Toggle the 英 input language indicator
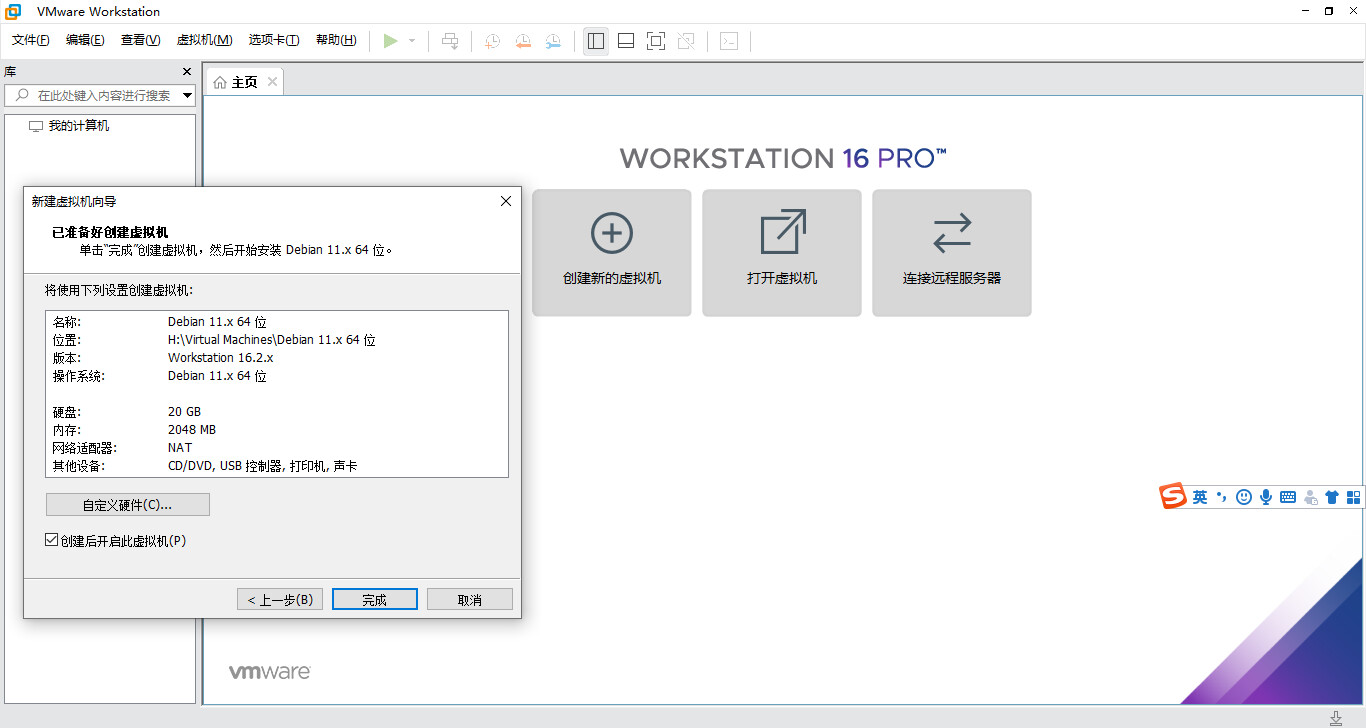Screen dimensions: 1366x728 1200,497
